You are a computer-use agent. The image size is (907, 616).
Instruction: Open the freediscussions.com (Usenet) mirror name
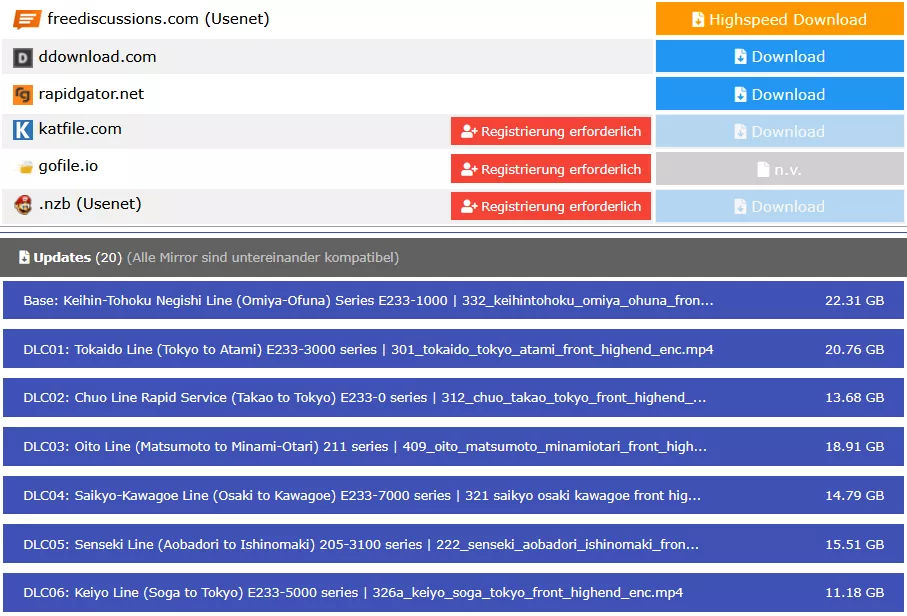click(x=158, y=19)
